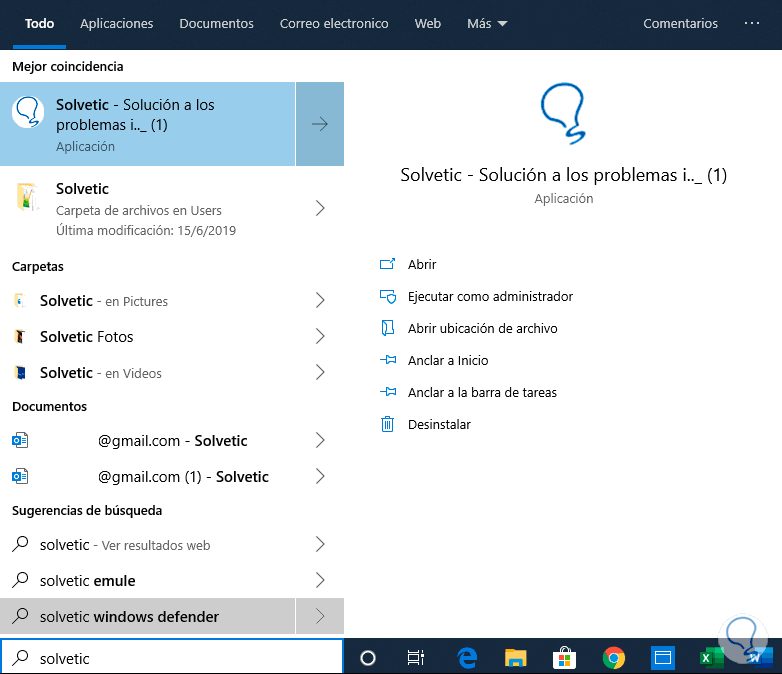Open Solvetic folder en Videos result
Image resolution: width=782 pixels, height=674 pixels.
tap(172, 373)
